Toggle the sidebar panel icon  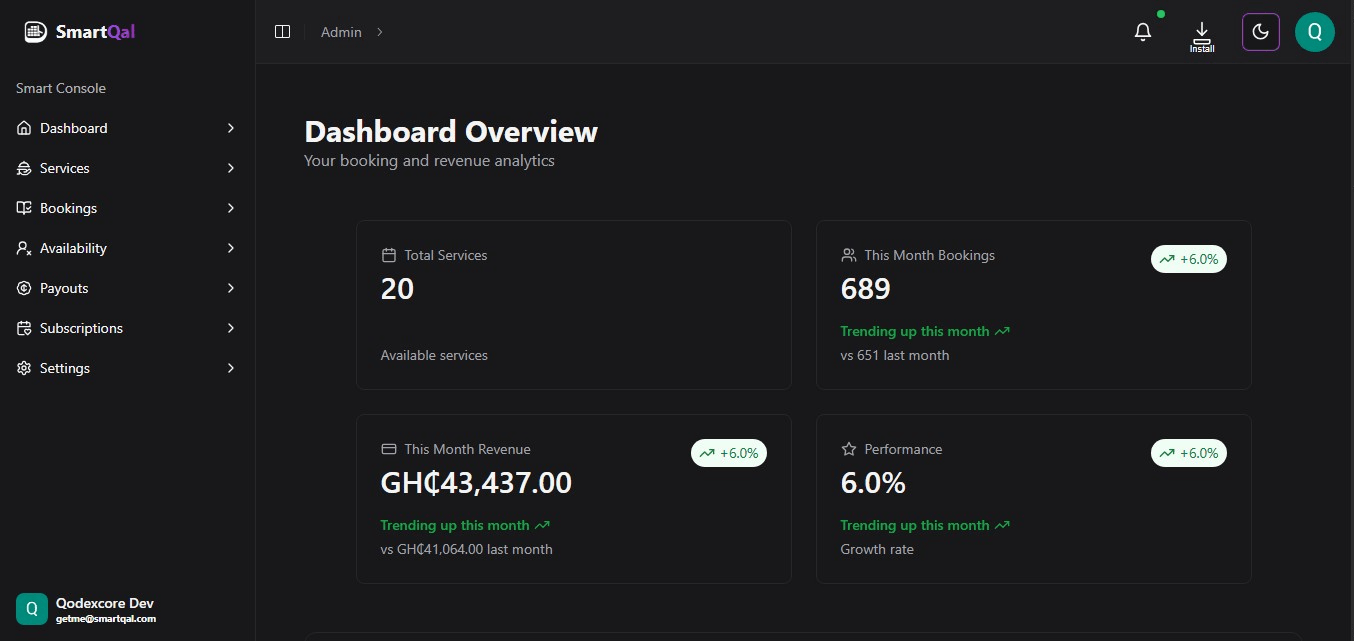pyautogui.click(x=282, y=31)
